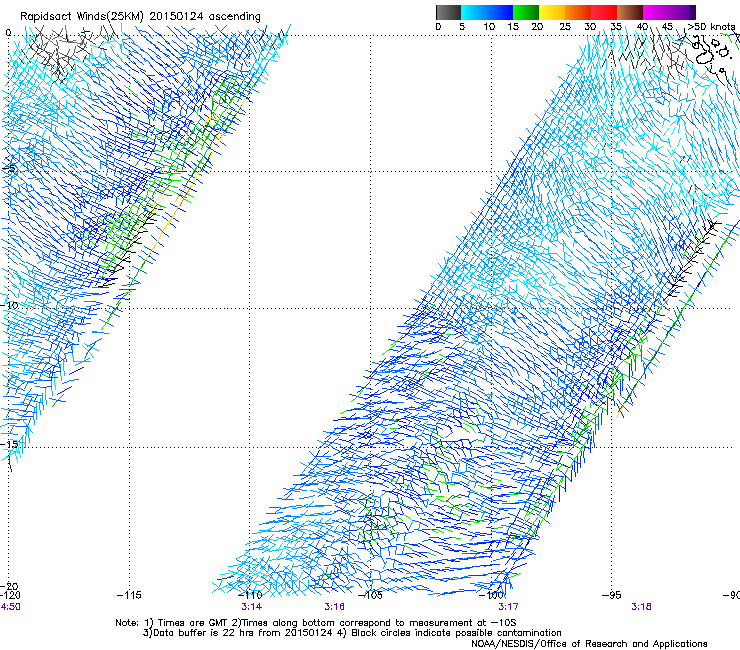740x650 pixels.
Task: Click the yellow 20-25 knots color segment
Action: point(552,12)
